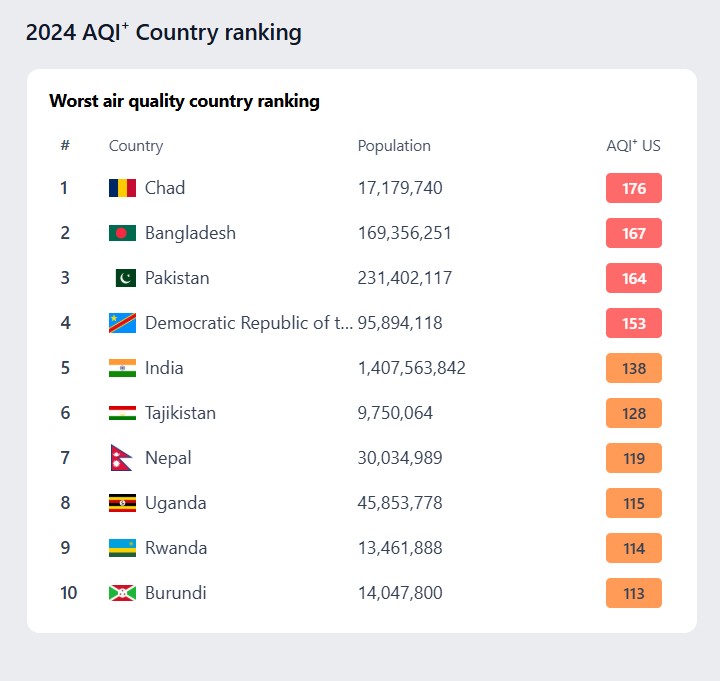The image size is (720, 681).
Task: Click the India flag icon
Action: pyautogui.click(x=122, y=368)
